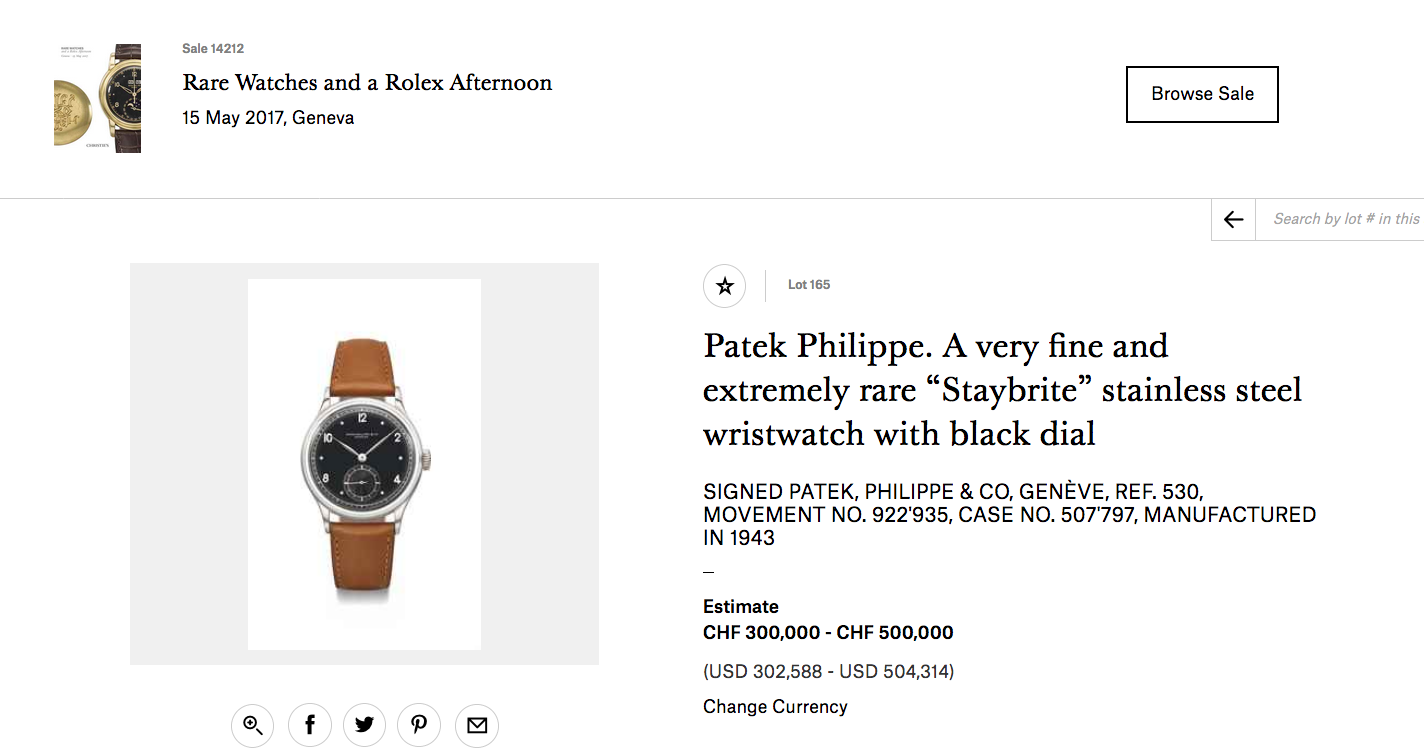Click the Browse Sale button
The width and height of the screenshot is (1424, 753).
[x=1202, y=94]
